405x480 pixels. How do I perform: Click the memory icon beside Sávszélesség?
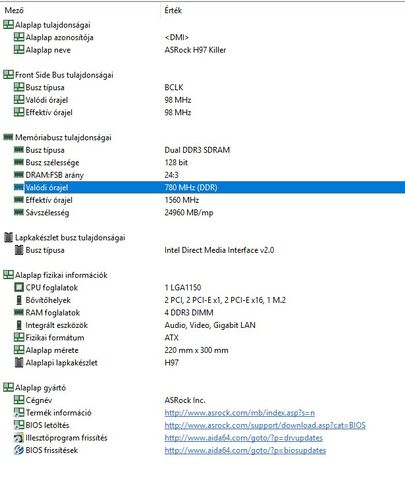(19, 212)
